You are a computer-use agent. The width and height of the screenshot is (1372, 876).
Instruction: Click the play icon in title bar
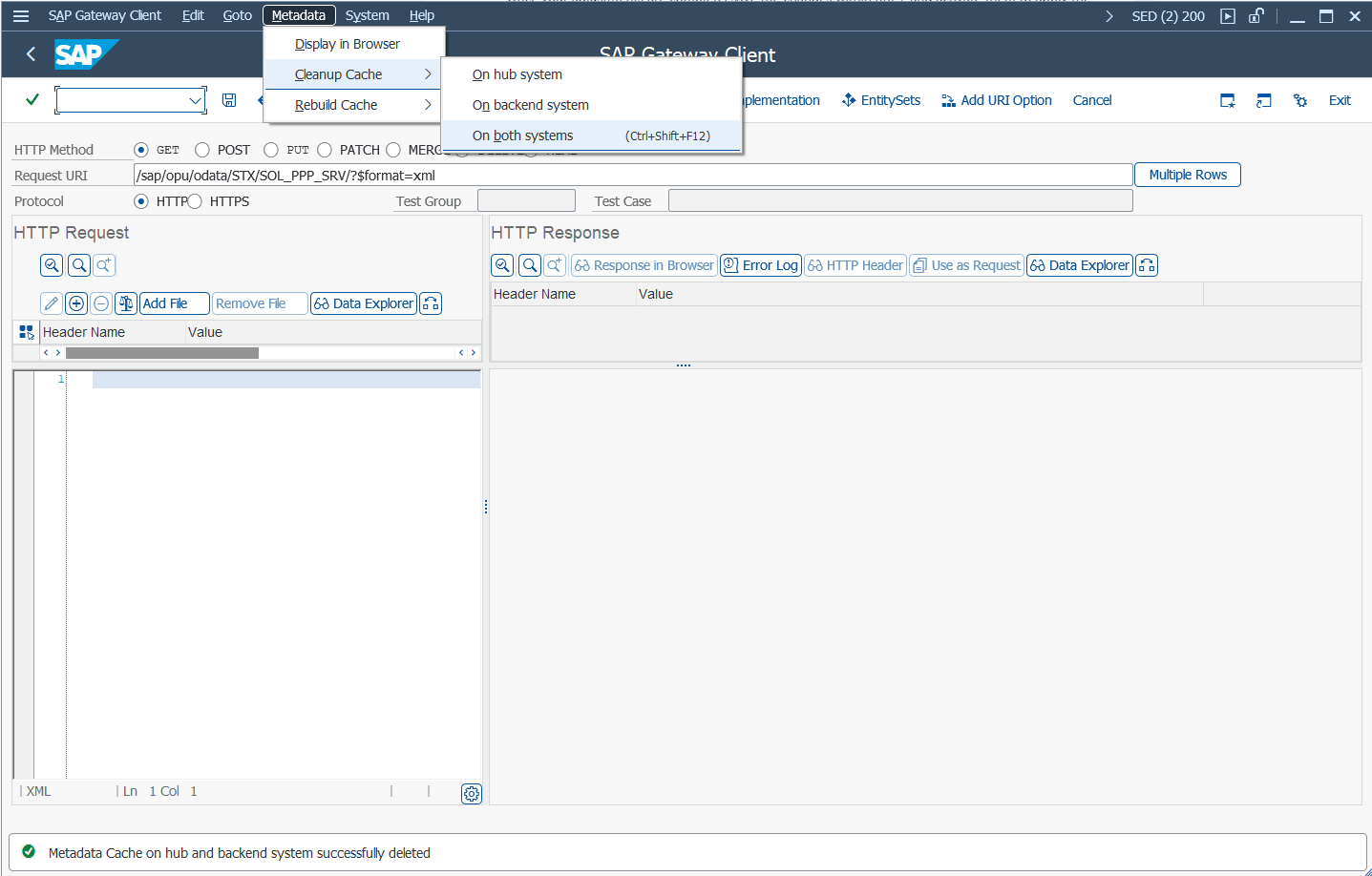pos(1228,15)
